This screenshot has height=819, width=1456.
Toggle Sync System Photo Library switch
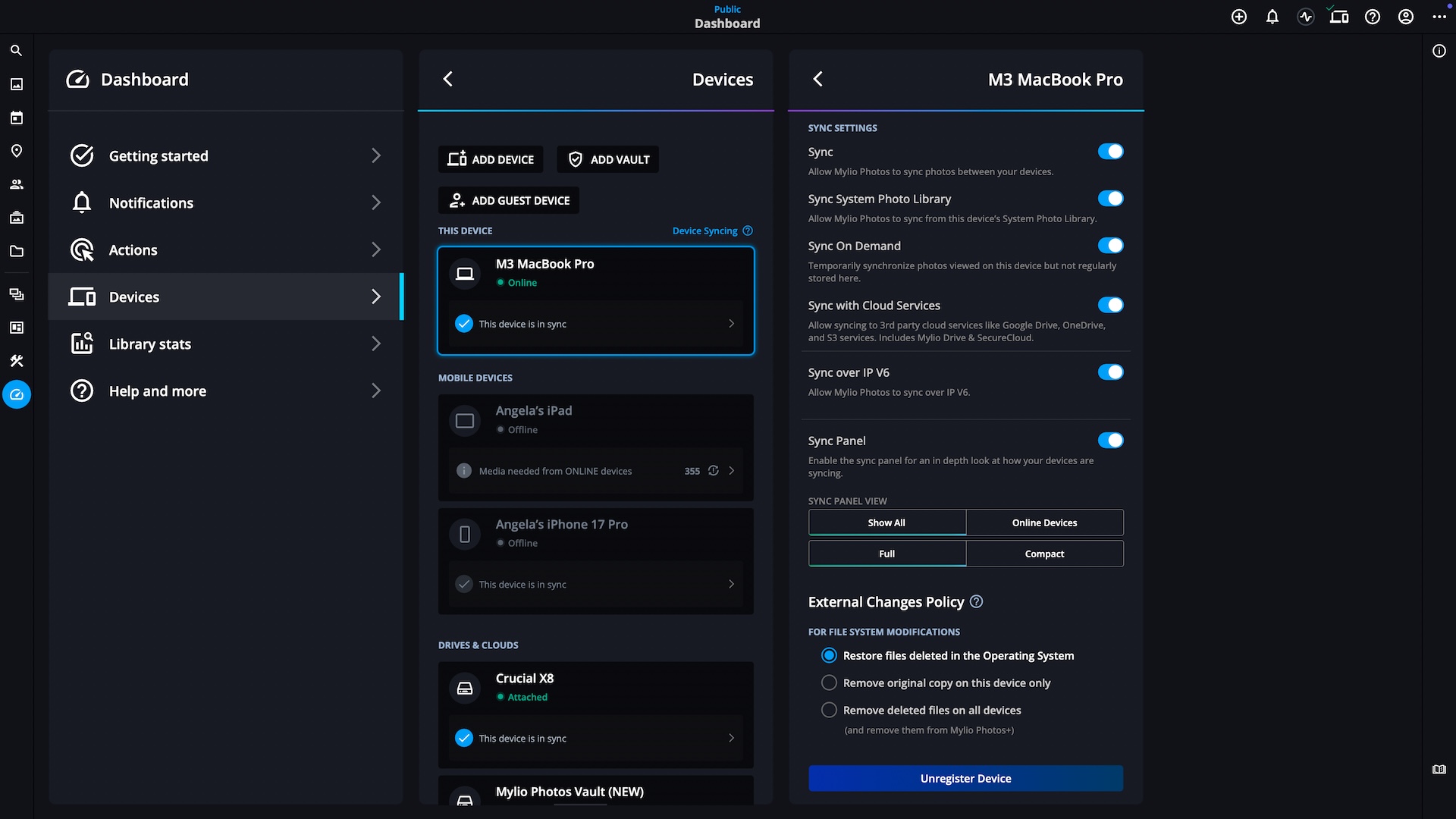[1110, 199]
